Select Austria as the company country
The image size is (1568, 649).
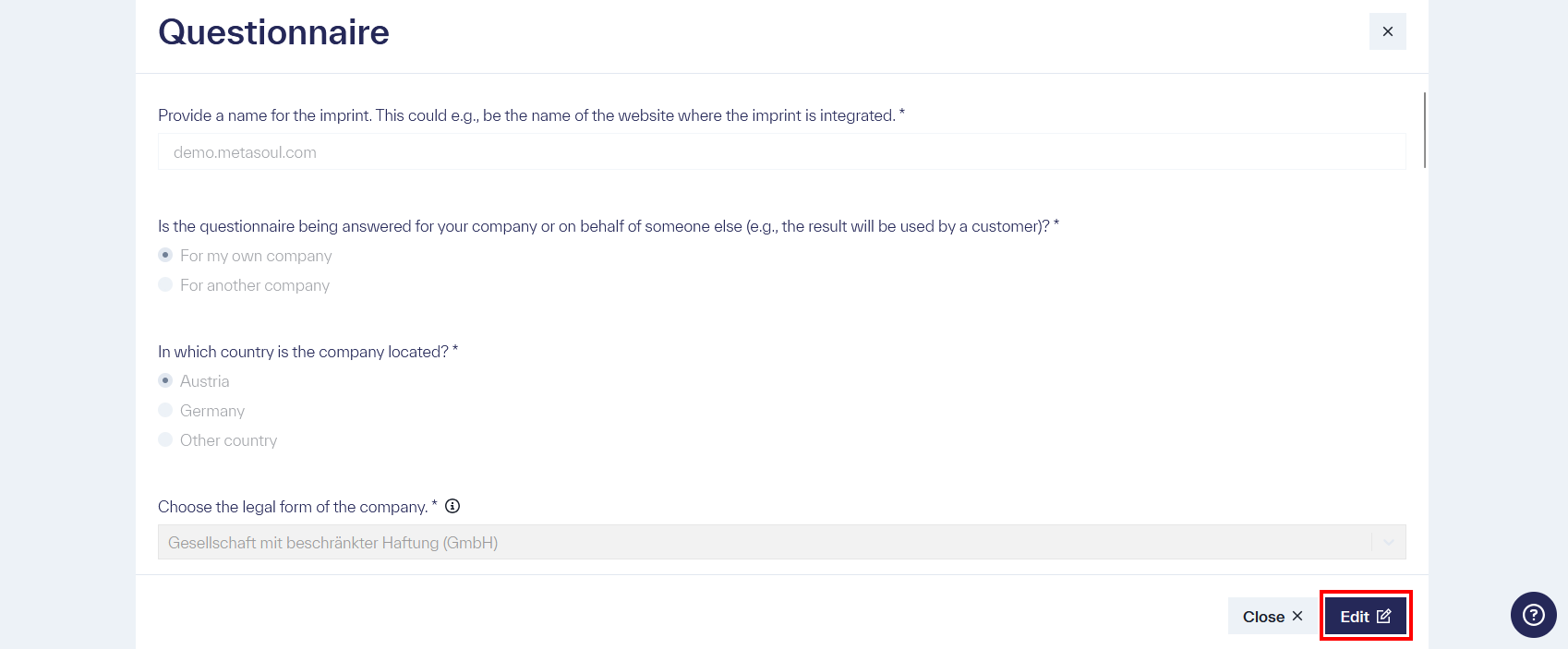(164, 379)
